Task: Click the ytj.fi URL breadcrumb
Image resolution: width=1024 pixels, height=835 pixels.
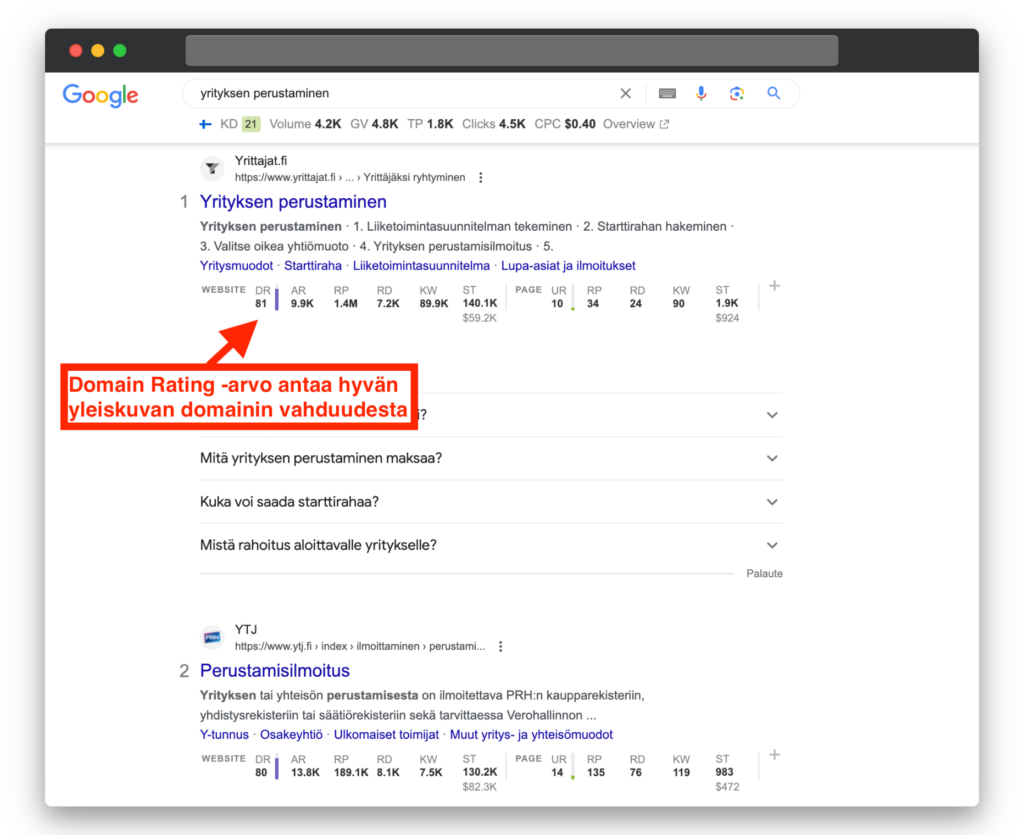Action: pyautogui.click(x=360, y=646)
